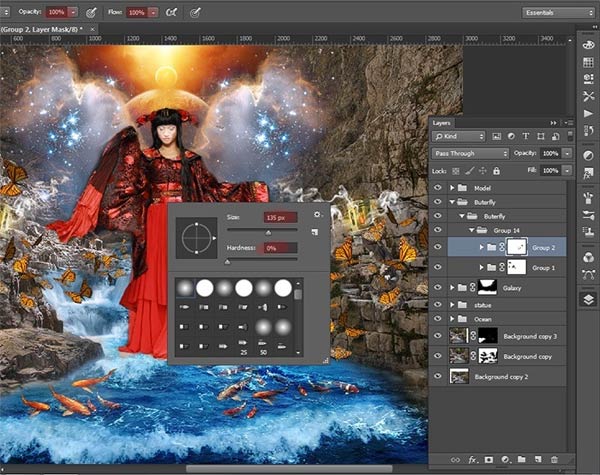Hide Background copy 3 layer eye
Screen dimensions: 600x475
pos(437,336)
